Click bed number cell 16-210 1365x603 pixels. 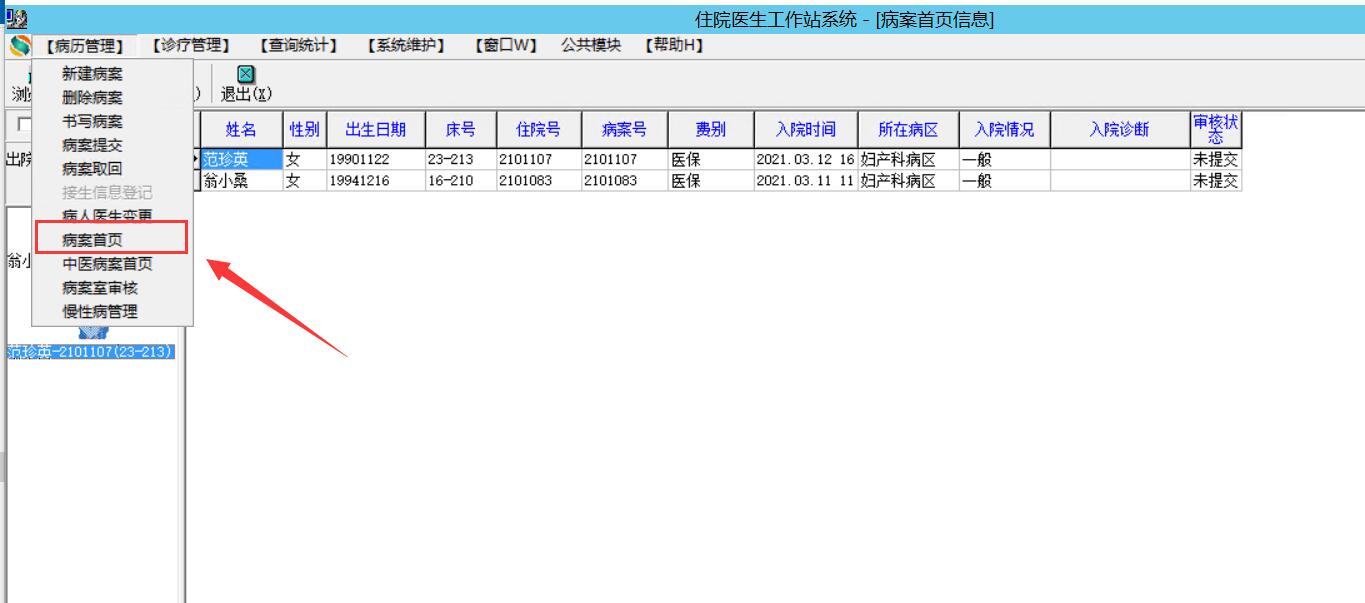[460, 181]
